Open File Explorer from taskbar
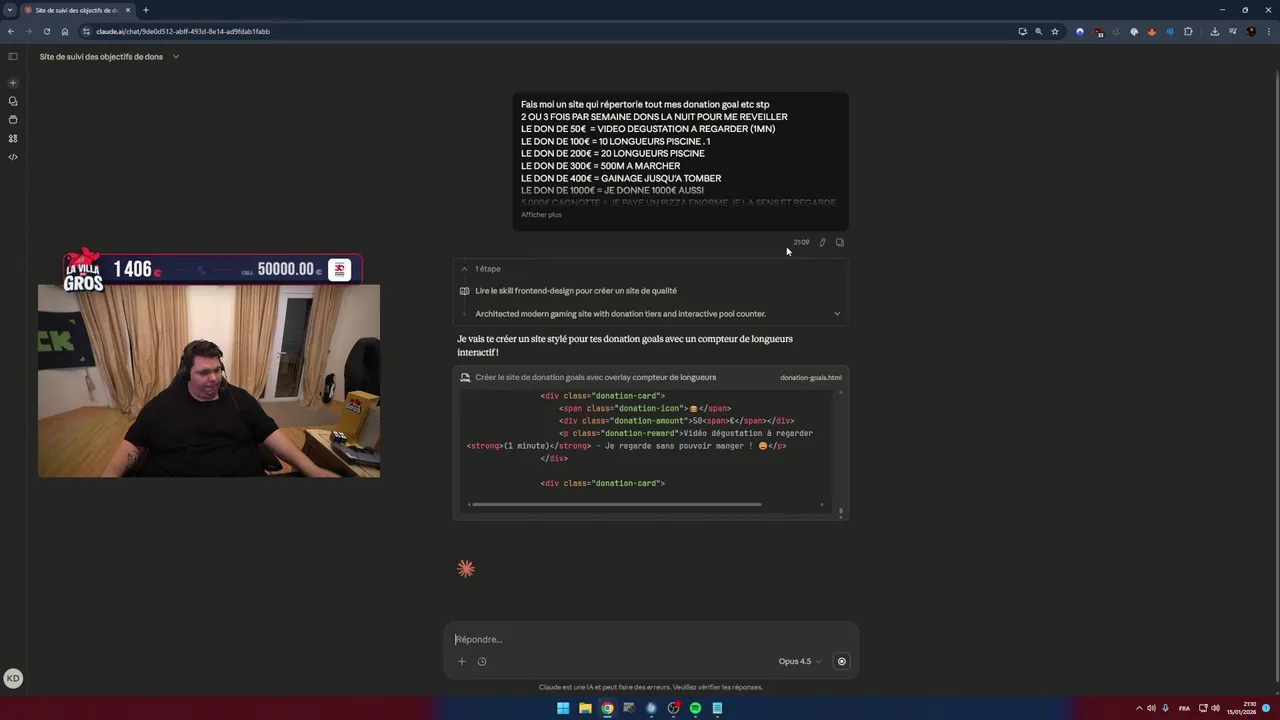 (x=585, y=708)
